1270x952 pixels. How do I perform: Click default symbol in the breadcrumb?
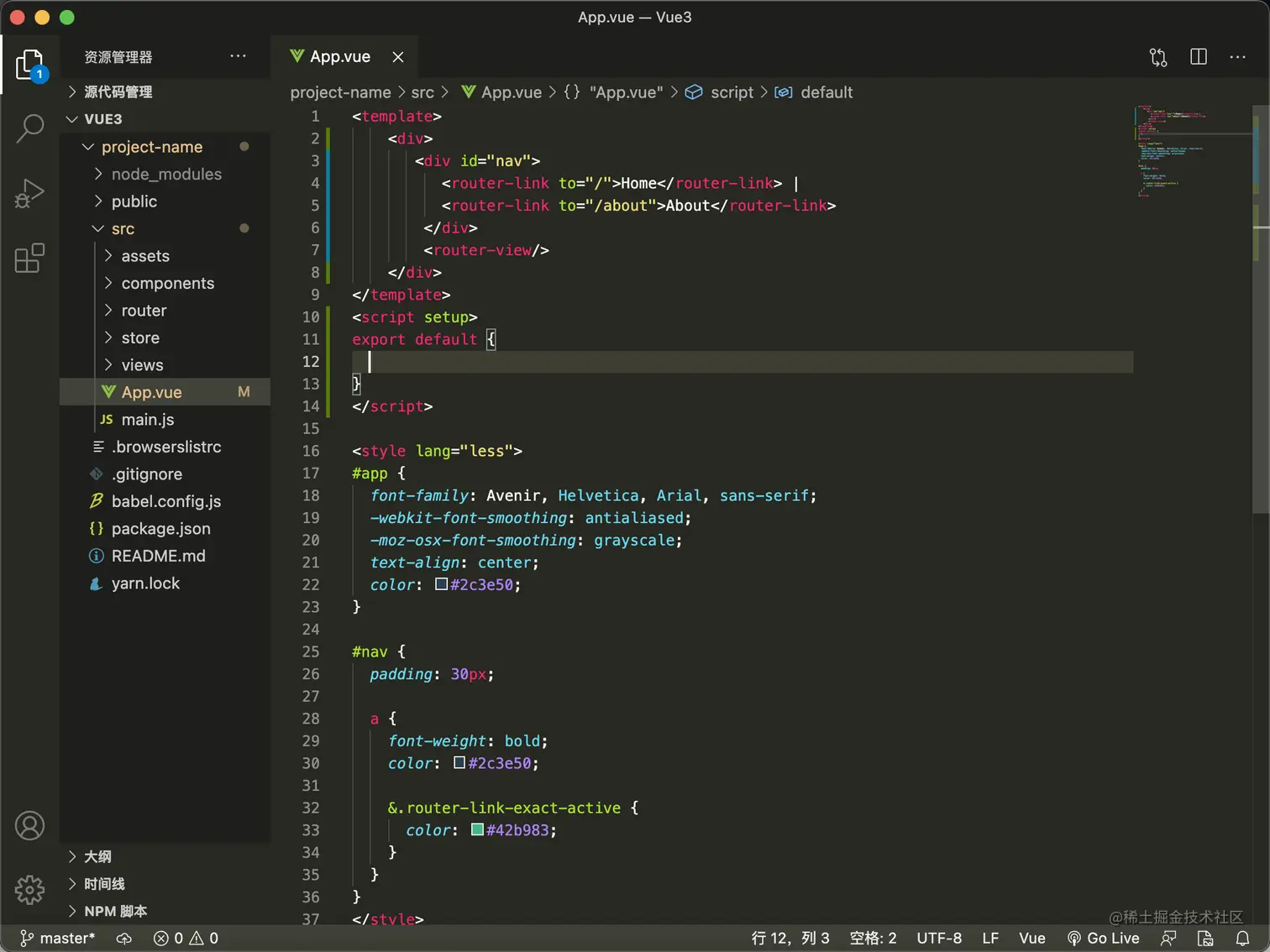(x=814, y=92)
